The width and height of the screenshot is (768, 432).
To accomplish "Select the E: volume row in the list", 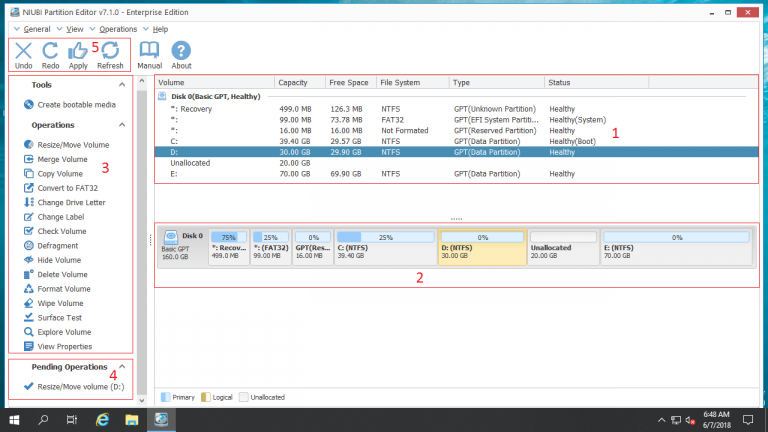I will pyautogui.click(x=456, y=173).
